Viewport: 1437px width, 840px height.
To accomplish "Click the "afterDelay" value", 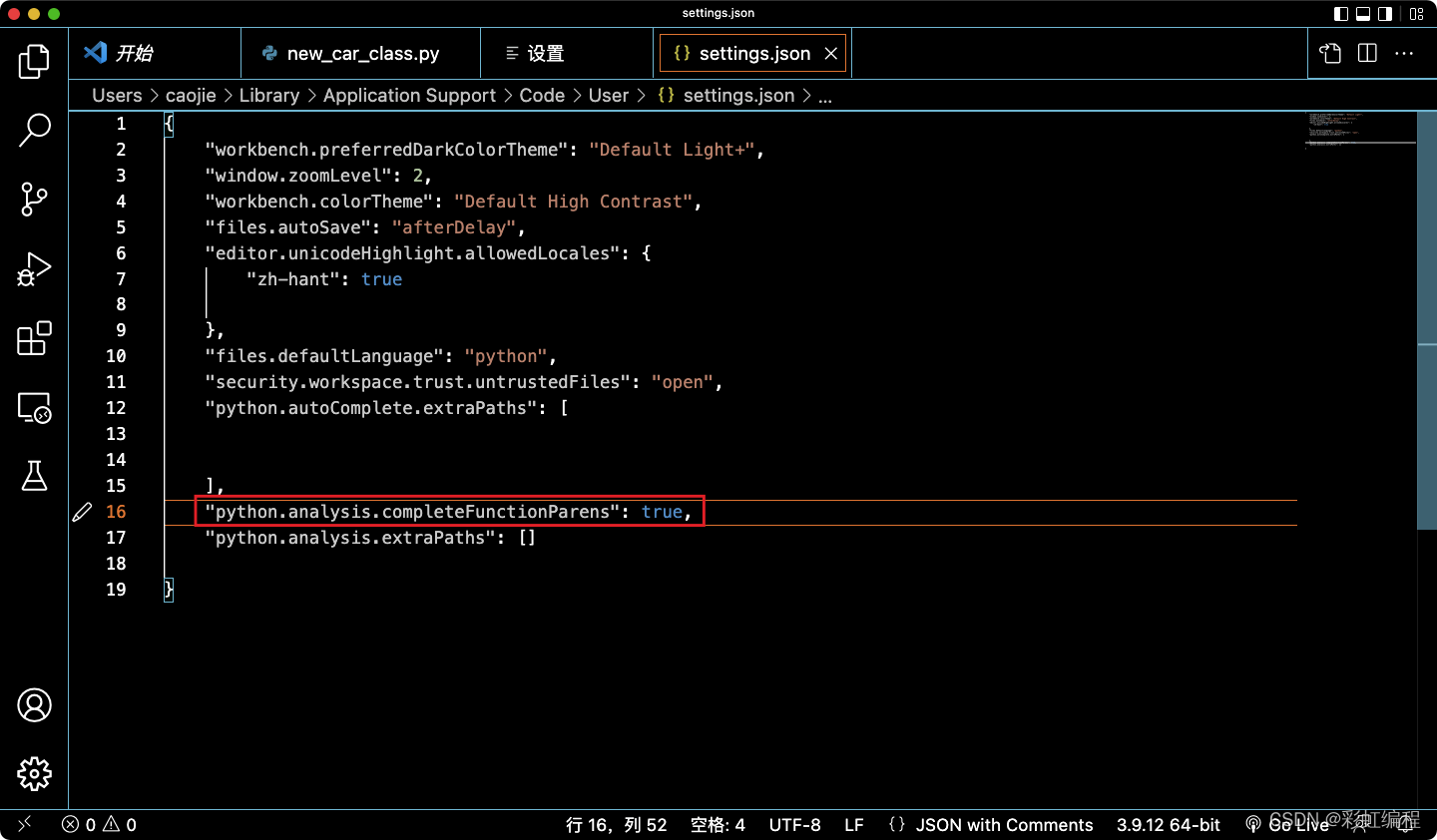I will [454, 227].
